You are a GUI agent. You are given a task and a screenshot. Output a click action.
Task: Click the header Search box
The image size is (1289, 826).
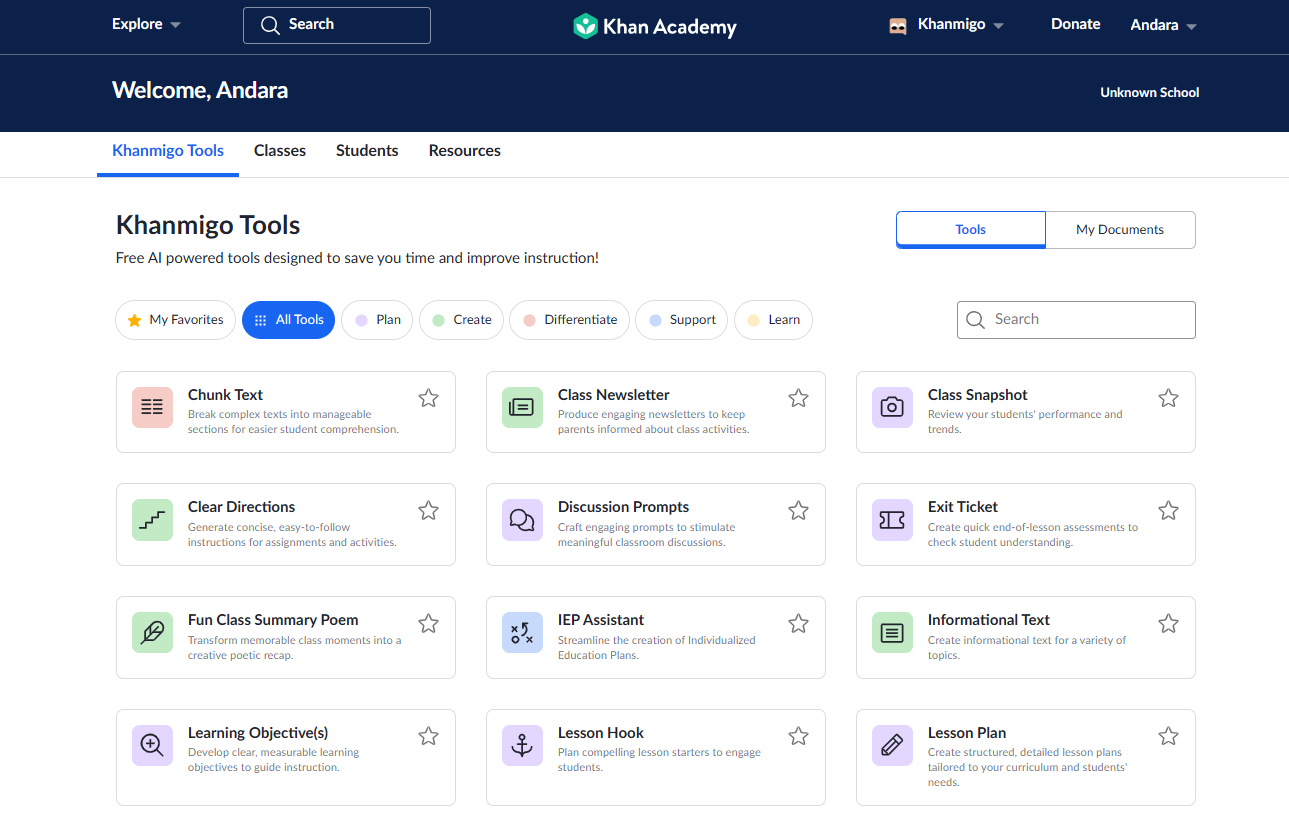point(337,25)
